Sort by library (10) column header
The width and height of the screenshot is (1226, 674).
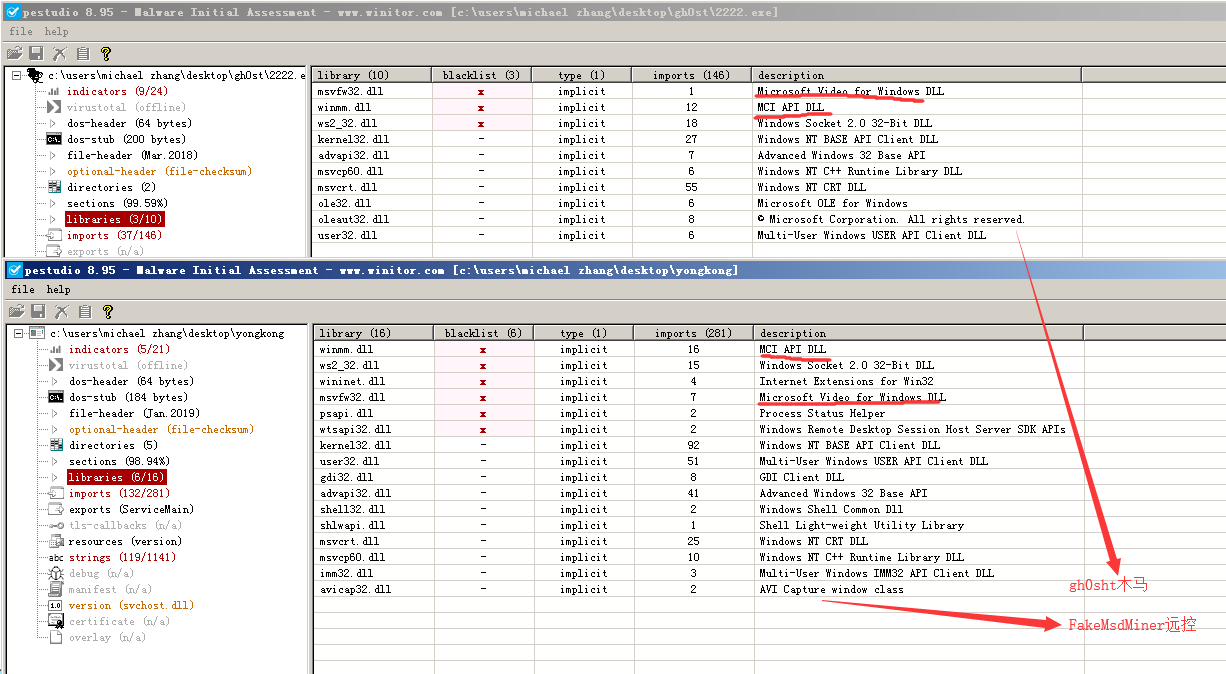(x=372, y=75)
